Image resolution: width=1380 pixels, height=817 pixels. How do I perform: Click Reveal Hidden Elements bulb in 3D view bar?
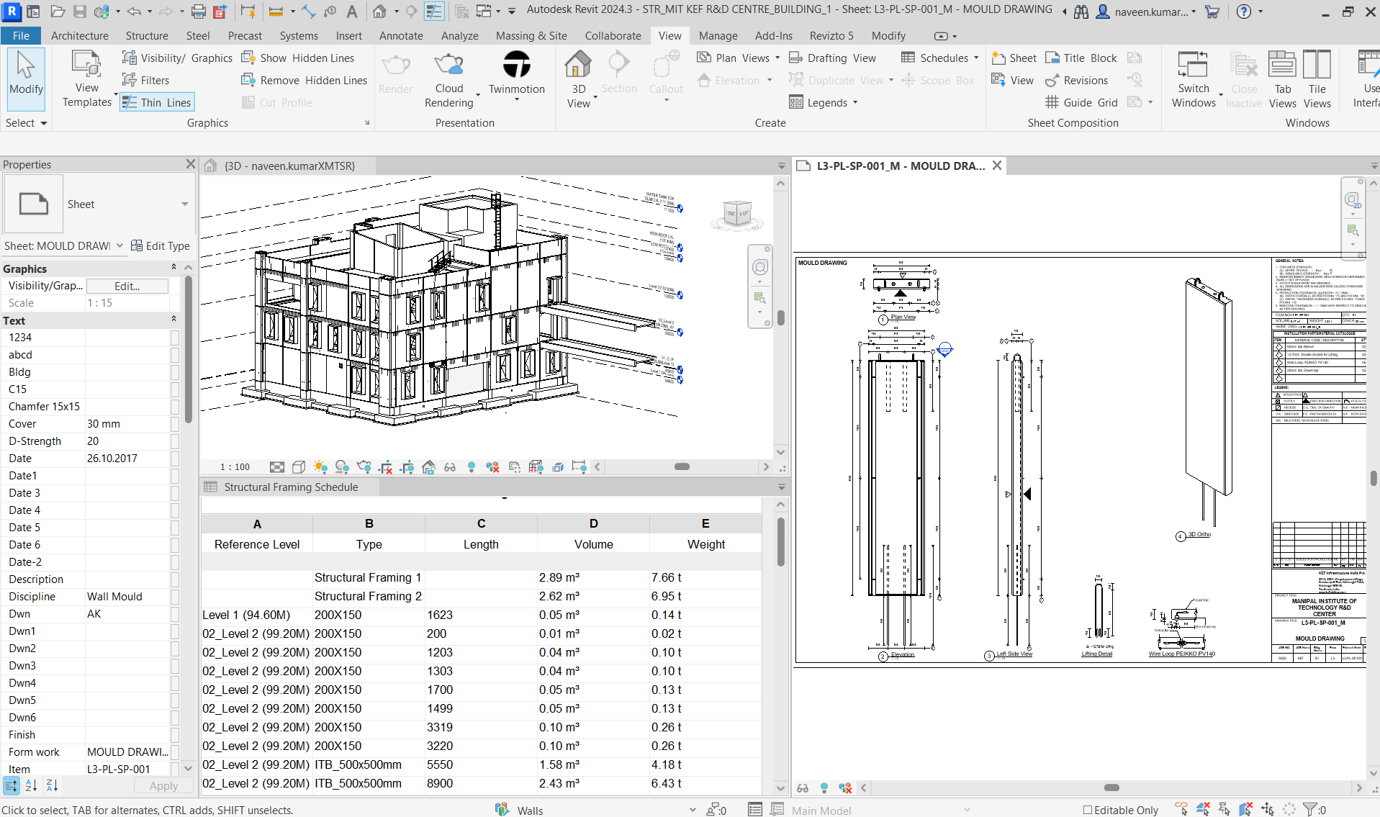(471, 467)
